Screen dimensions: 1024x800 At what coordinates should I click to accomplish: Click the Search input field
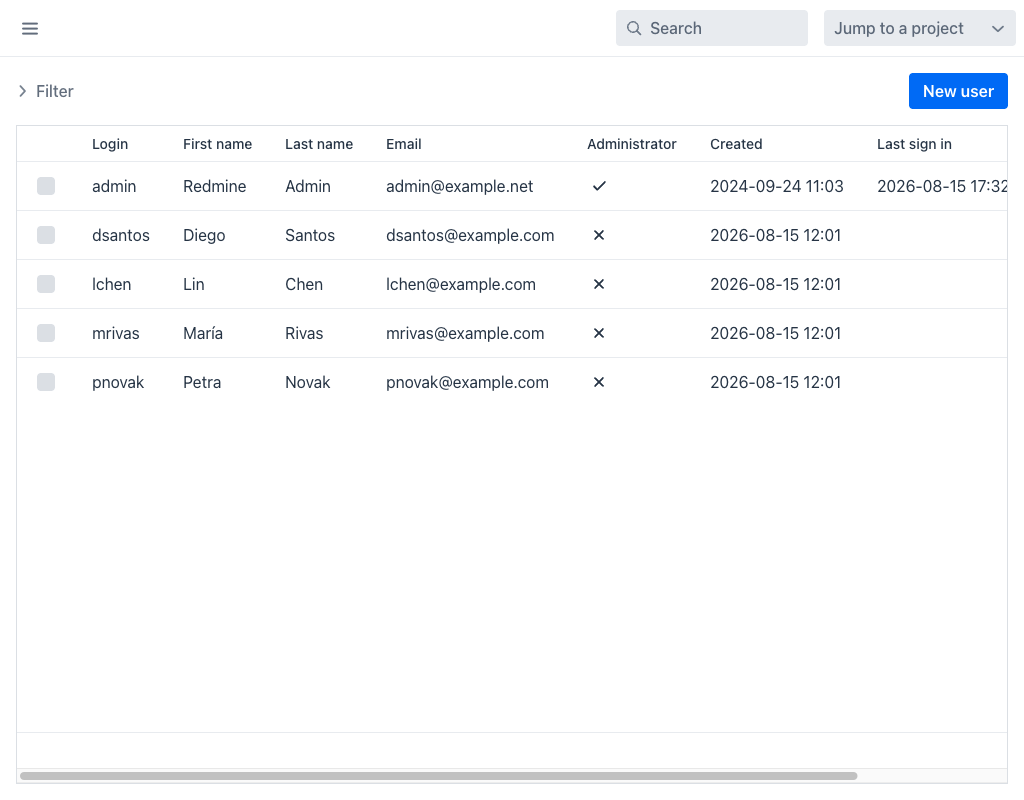[711, 28]
